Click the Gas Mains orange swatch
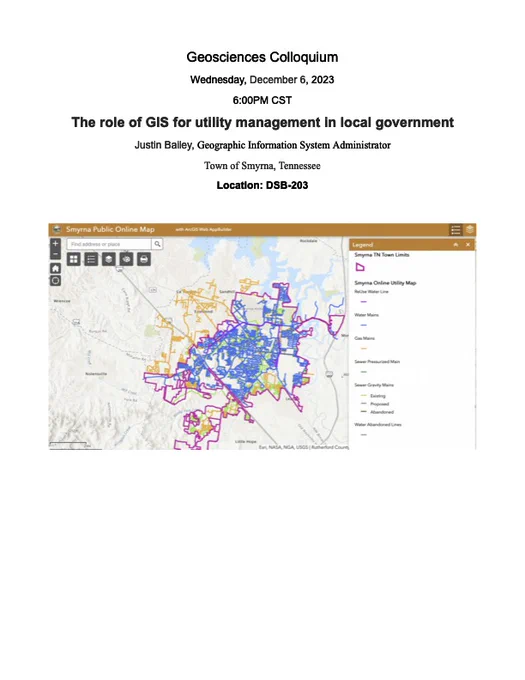This screenshot has width=525, height=680. (364, 348)
